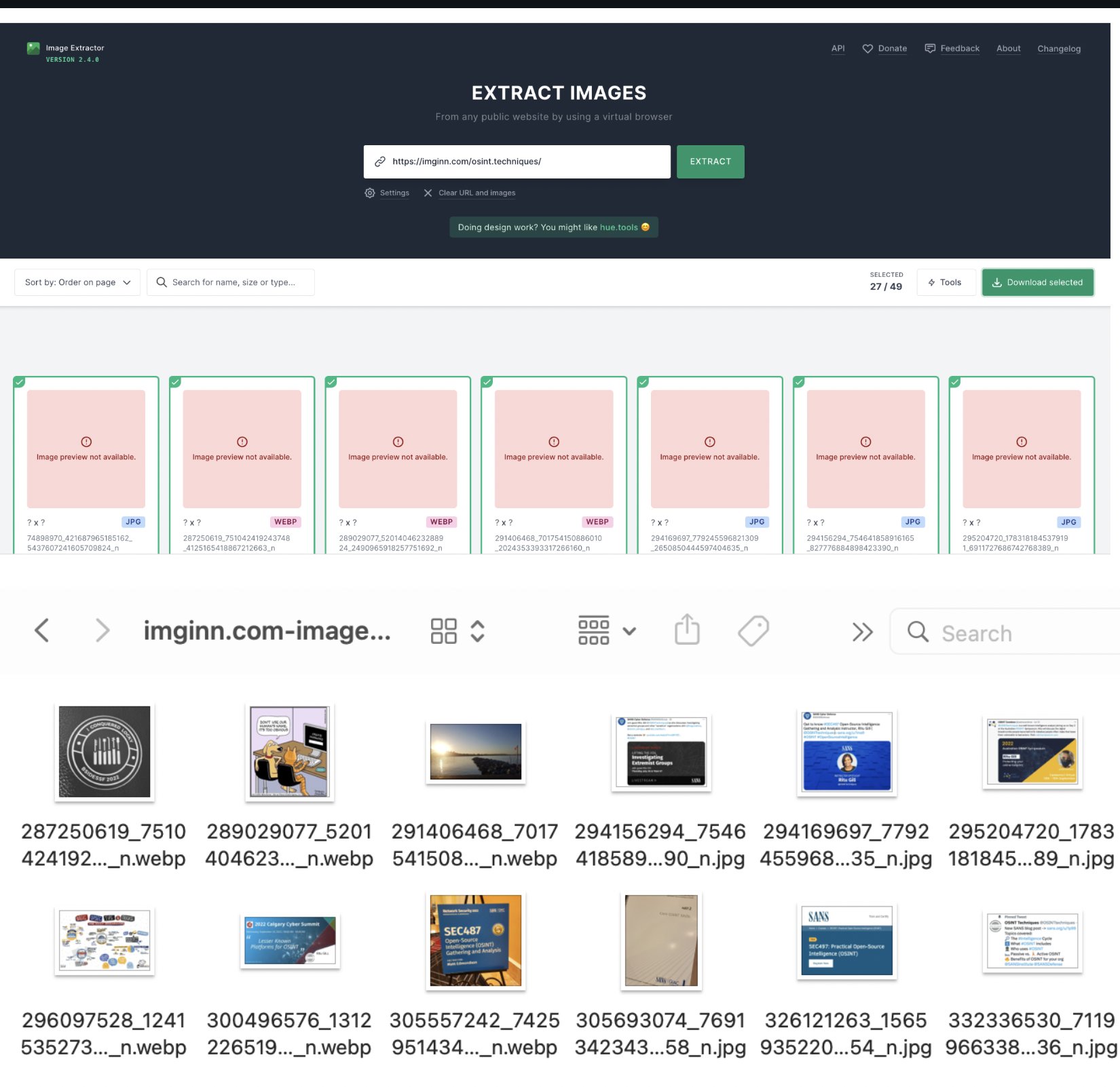Click the Image Extractor logo icon
The width and height of the screenshot is (1120, 1087).
point(32,47)
